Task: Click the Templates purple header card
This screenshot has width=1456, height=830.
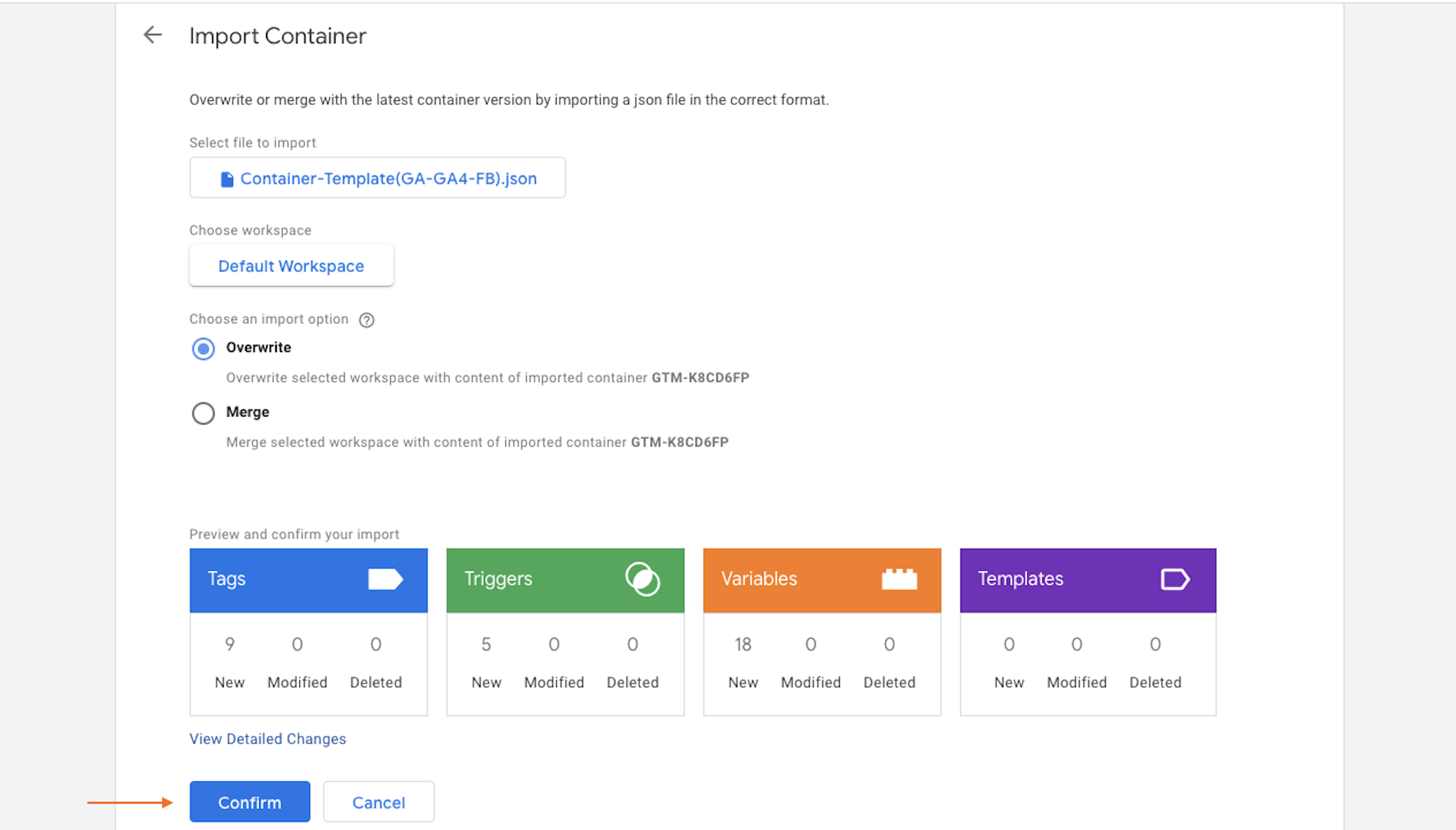Action: click(x=1088, y=580)
